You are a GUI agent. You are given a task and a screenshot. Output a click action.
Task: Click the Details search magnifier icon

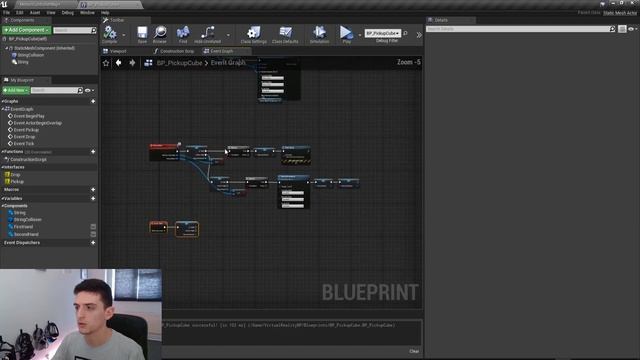click(x=612, y=29)
